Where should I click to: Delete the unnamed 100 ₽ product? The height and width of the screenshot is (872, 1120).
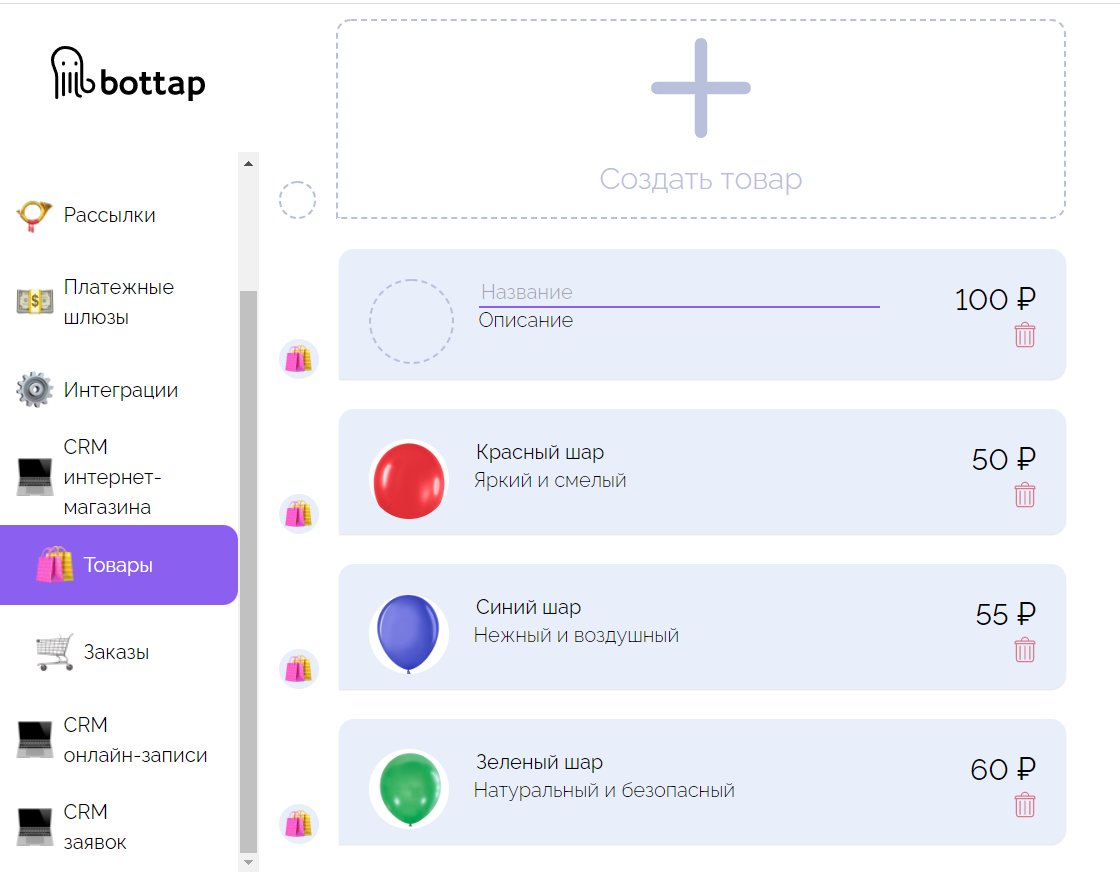point(1025,335)
